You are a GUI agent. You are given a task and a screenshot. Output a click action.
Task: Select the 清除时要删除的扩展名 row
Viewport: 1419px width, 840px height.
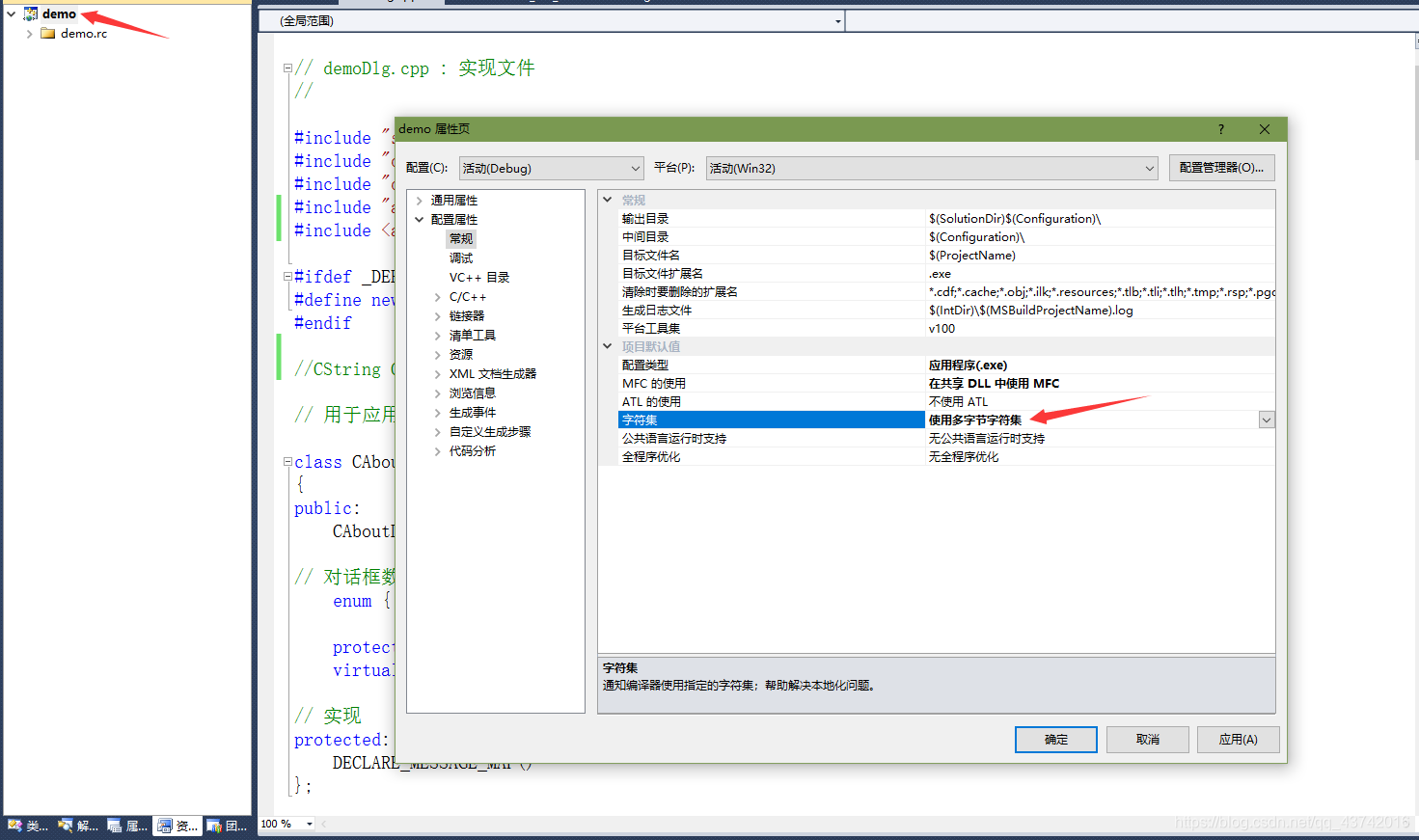coord(946,292)
